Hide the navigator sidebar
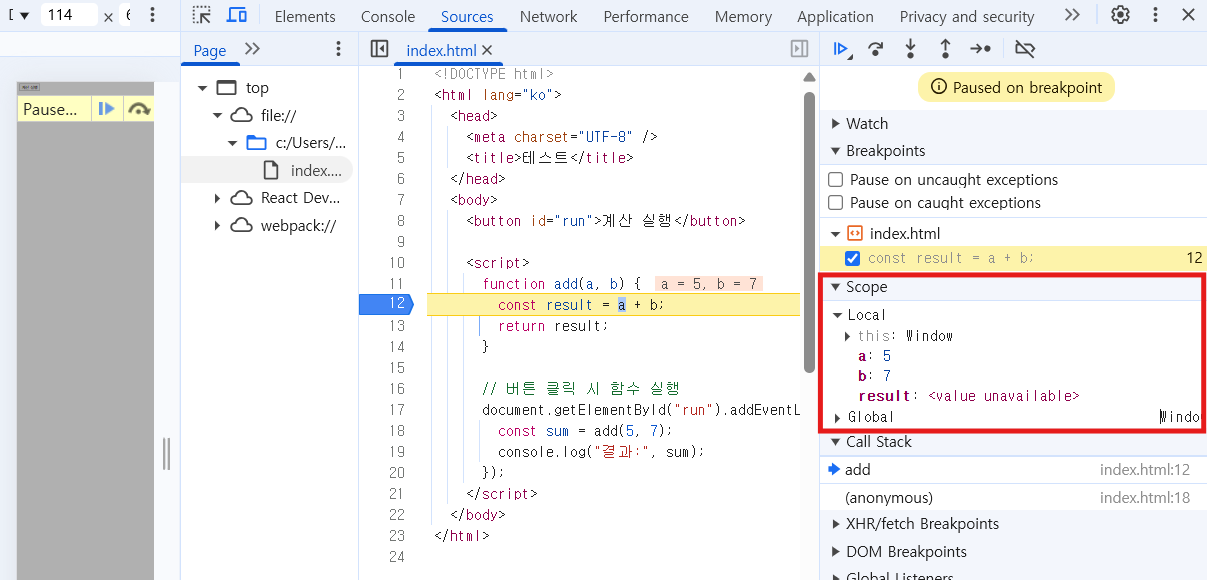Viewport: 1207px width, 580px height. tap(379, 49)
